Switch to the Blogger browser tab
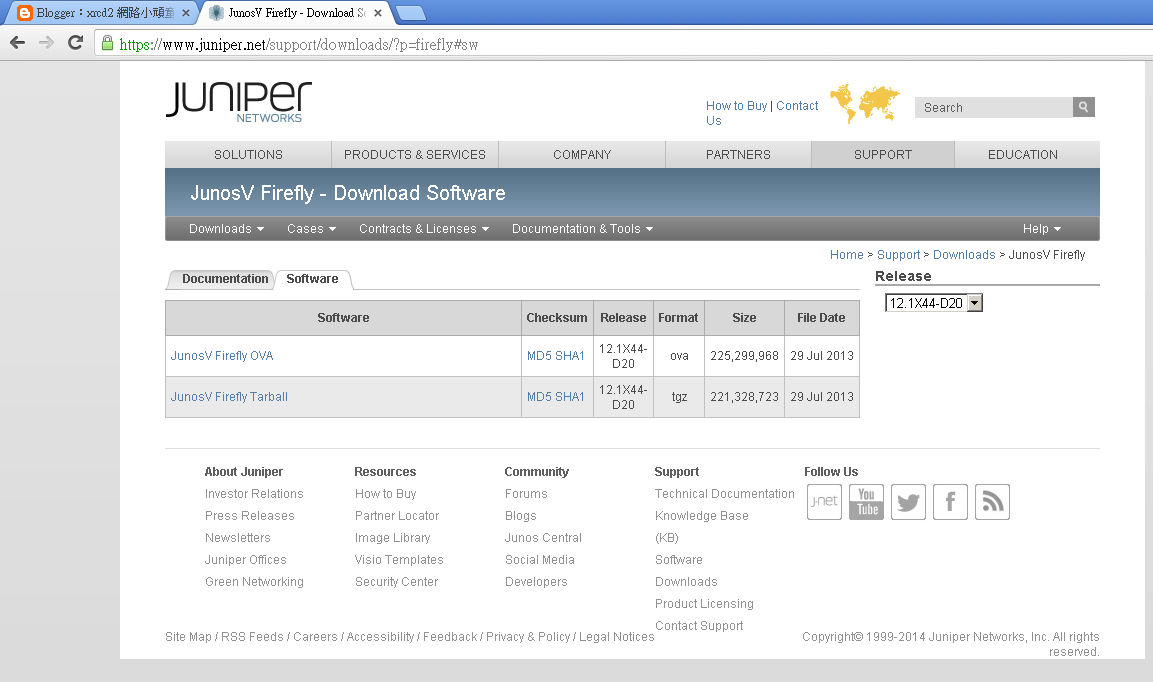 pyautogui.click(x=99, y=13)
